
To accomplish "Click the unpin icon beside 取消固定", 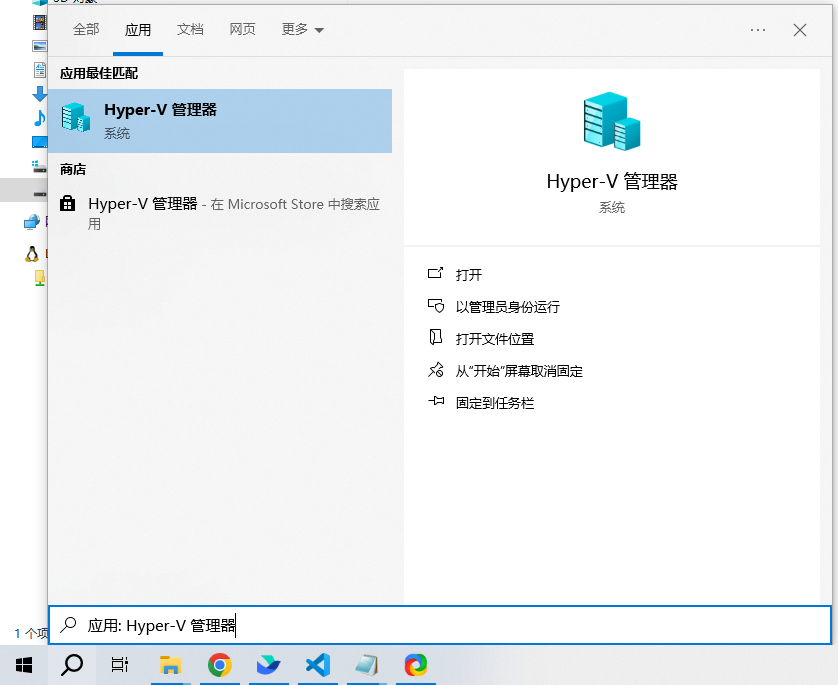I will coord(436,370).
